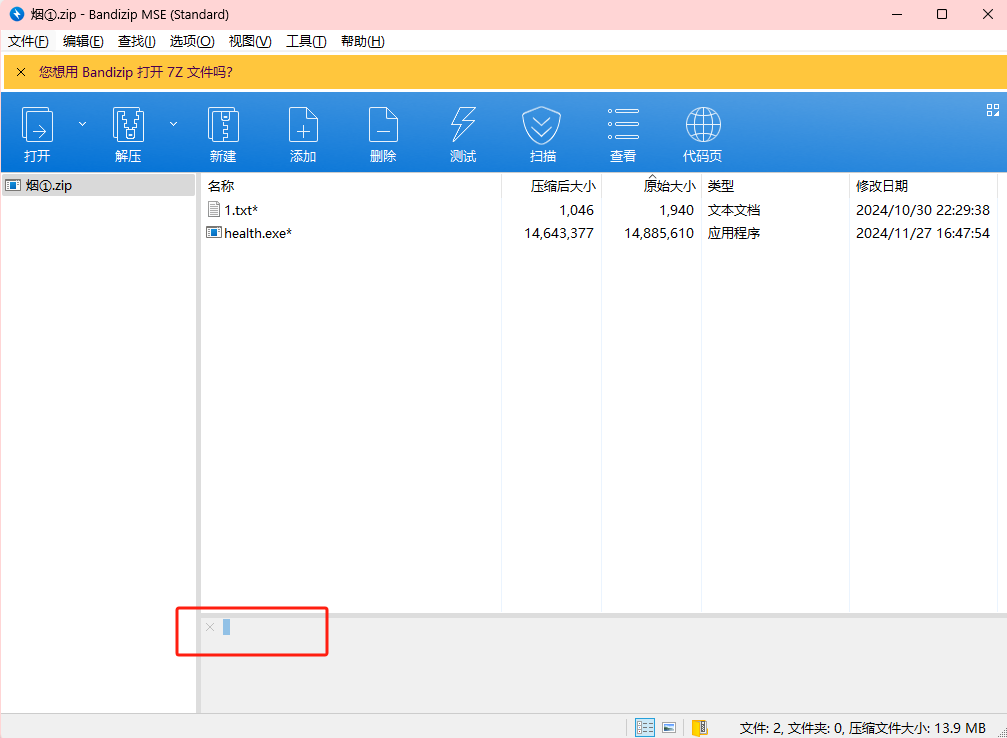This screenshot has height=738, width=1007.
Task: Sort by the 原始大小 column header
Action: pos(652,186)
